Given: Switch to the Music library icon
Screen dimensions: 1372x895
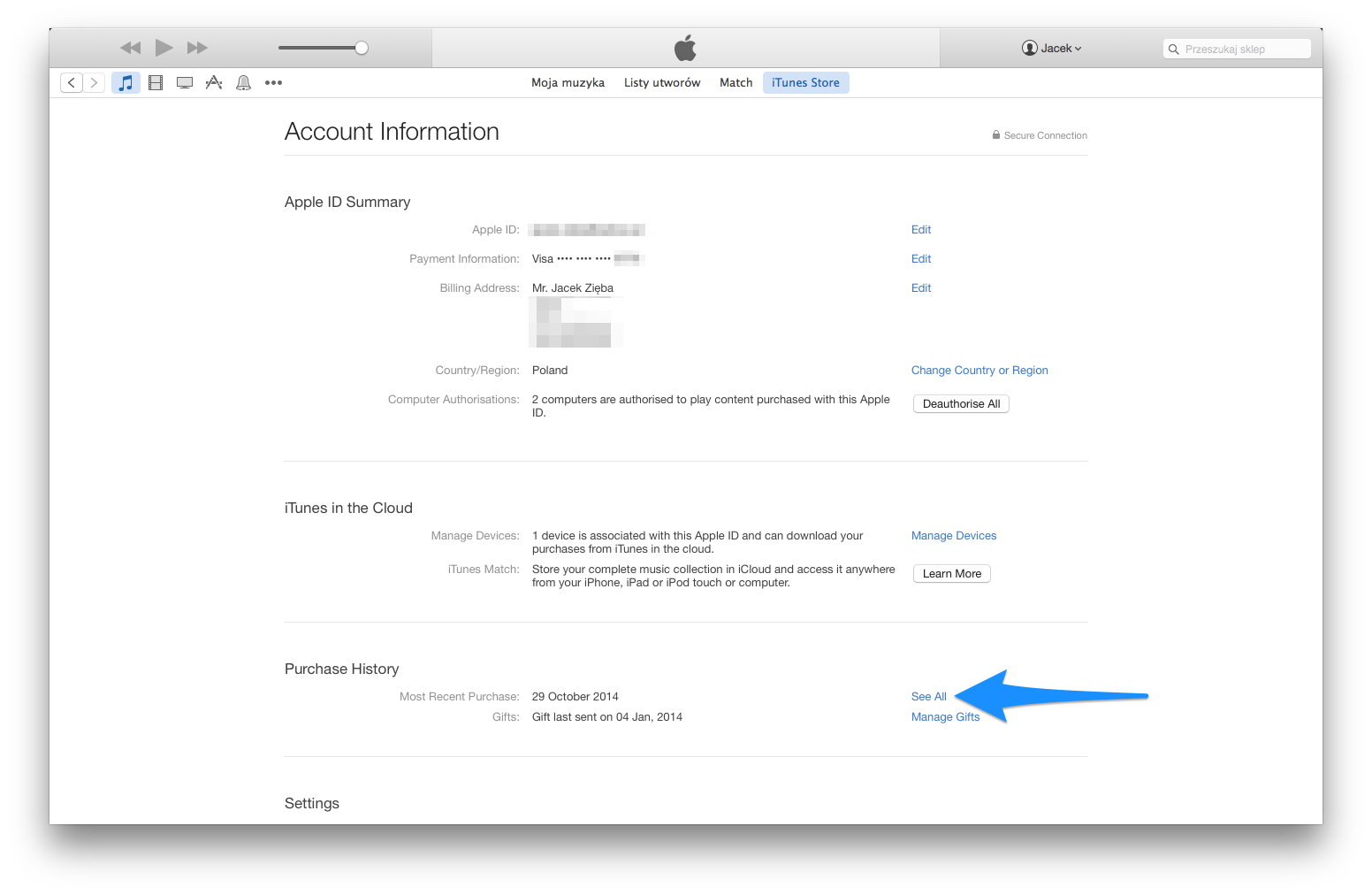Looking at the screenshot, I should tap(126, 82).
